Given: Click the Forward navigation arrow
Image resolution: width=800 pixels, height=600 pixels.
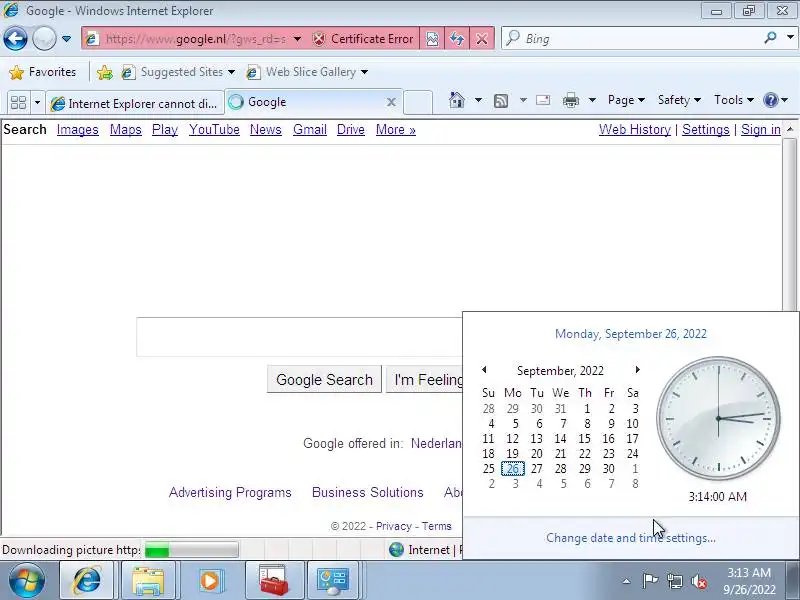Looking at the screenshot, I should coord(44,38).
